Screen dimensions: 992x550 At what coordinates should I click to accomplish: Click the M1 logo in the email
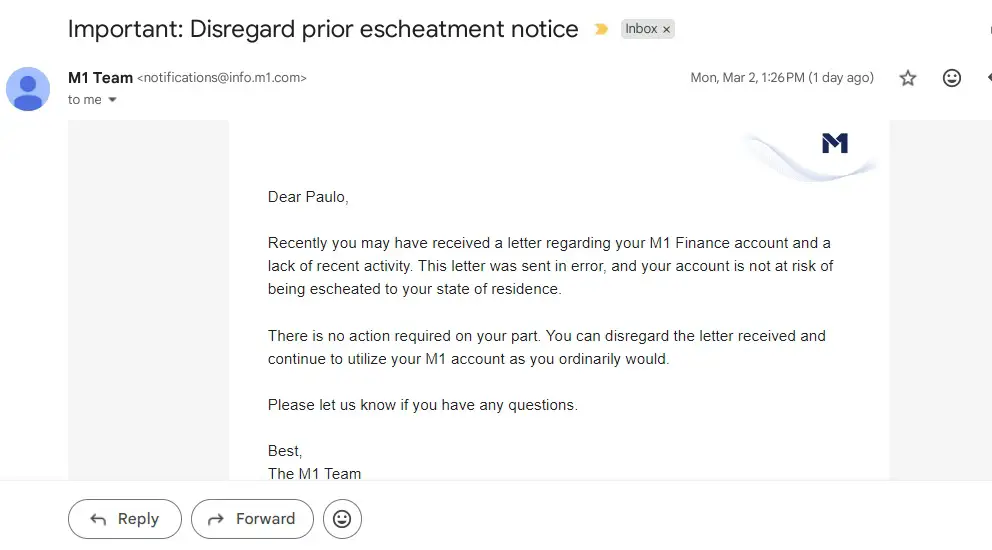tap(834, 144)
